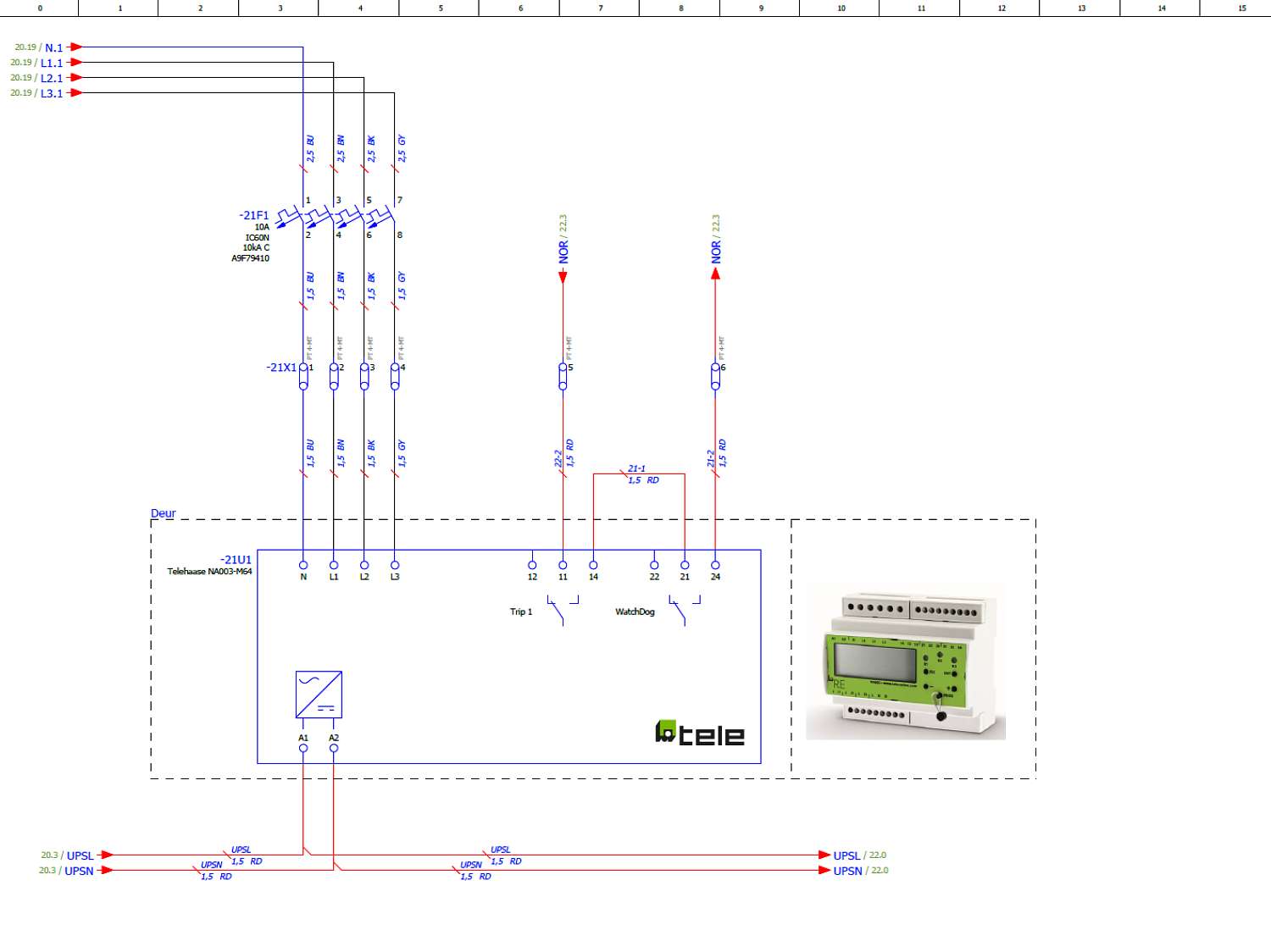Follow NOR / 22.3 reference above terminal 6

[715, 239]
